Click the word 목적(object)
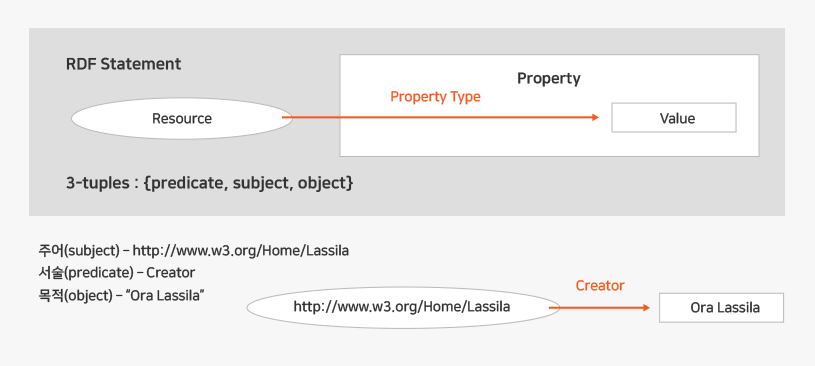Image resolution: width=815 pixels, height=366 pixels. click(75, 295)
